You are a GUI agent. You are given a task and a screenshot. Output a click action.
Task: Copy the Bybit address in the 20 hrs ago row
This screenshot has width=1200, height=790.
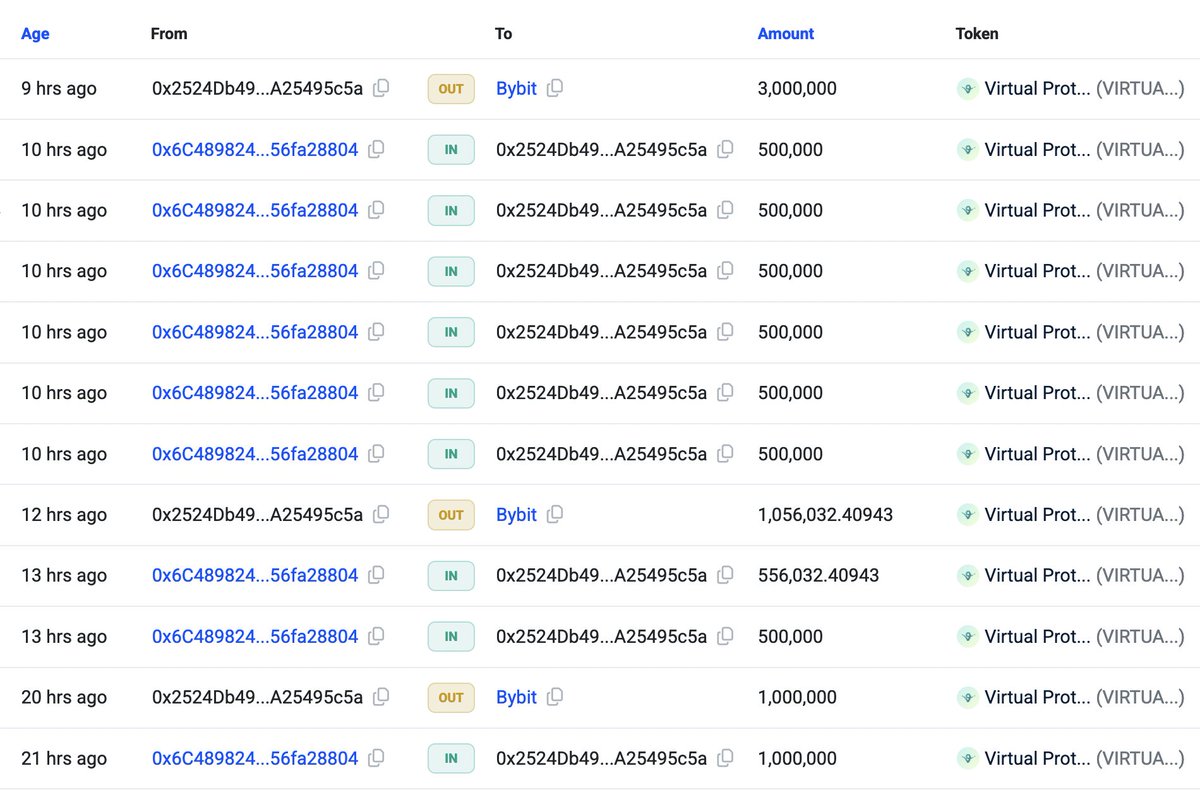(x=555, y=697)
